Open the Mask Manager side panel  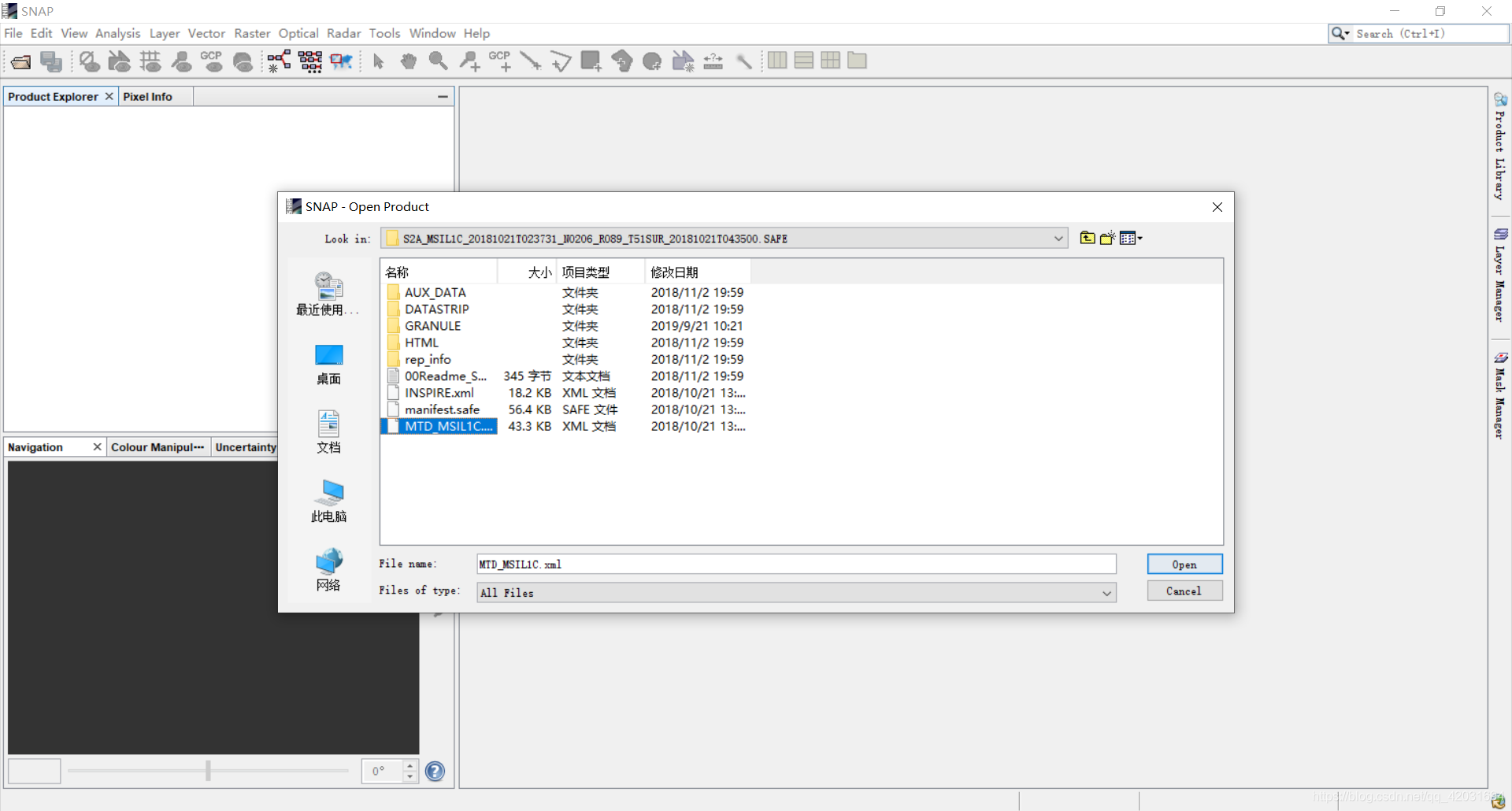pos(1500,395)
